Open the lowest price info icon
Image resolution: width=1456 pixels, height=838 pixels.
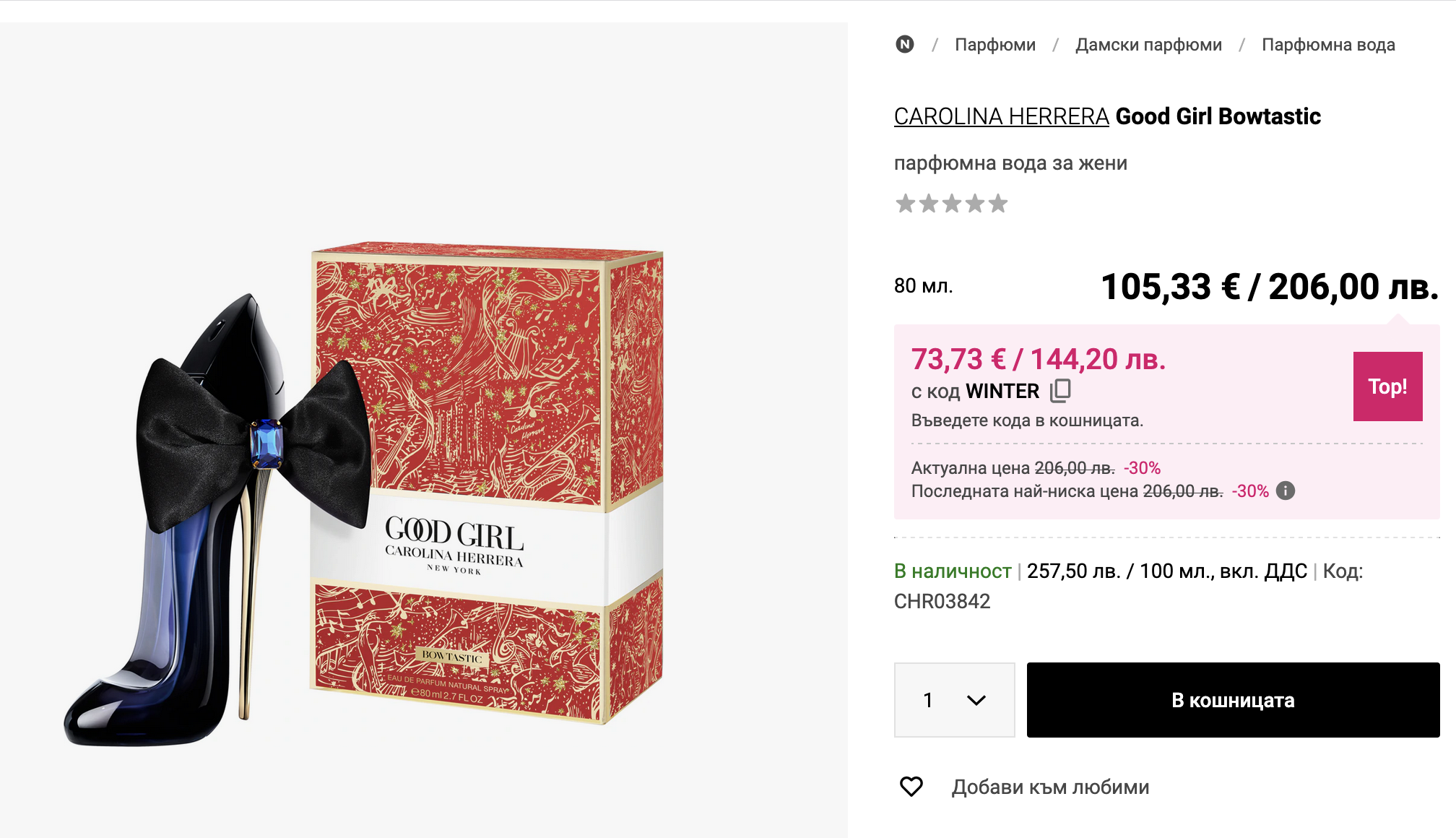[1286, 491]
